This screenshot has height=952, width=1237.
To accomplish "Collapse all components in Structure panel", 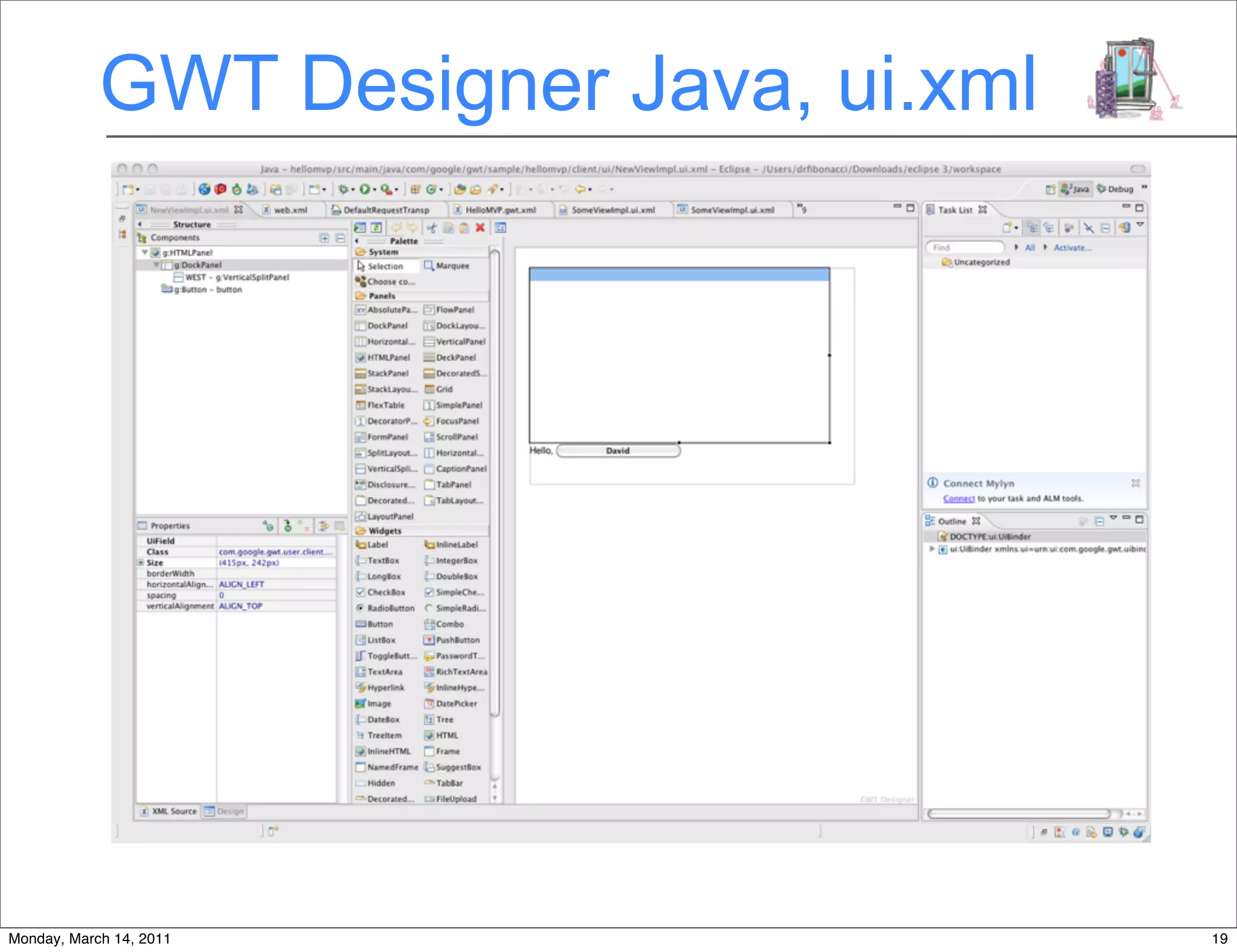I will click(340, 238).
